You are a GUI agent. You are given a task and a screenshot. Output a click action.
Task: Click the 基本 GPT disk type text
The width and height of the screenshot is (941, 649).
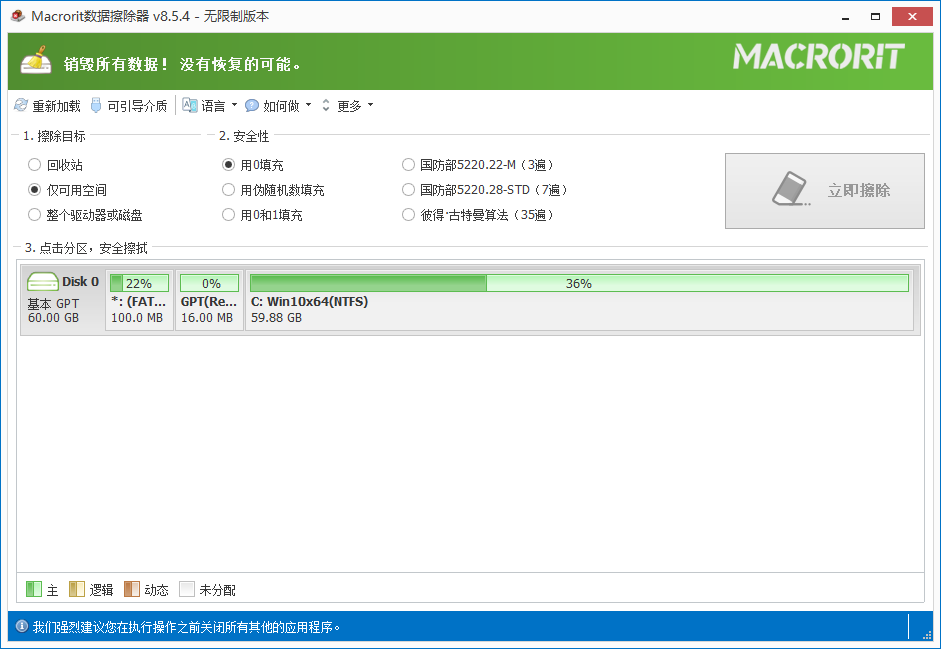click(x=53, y=304)
